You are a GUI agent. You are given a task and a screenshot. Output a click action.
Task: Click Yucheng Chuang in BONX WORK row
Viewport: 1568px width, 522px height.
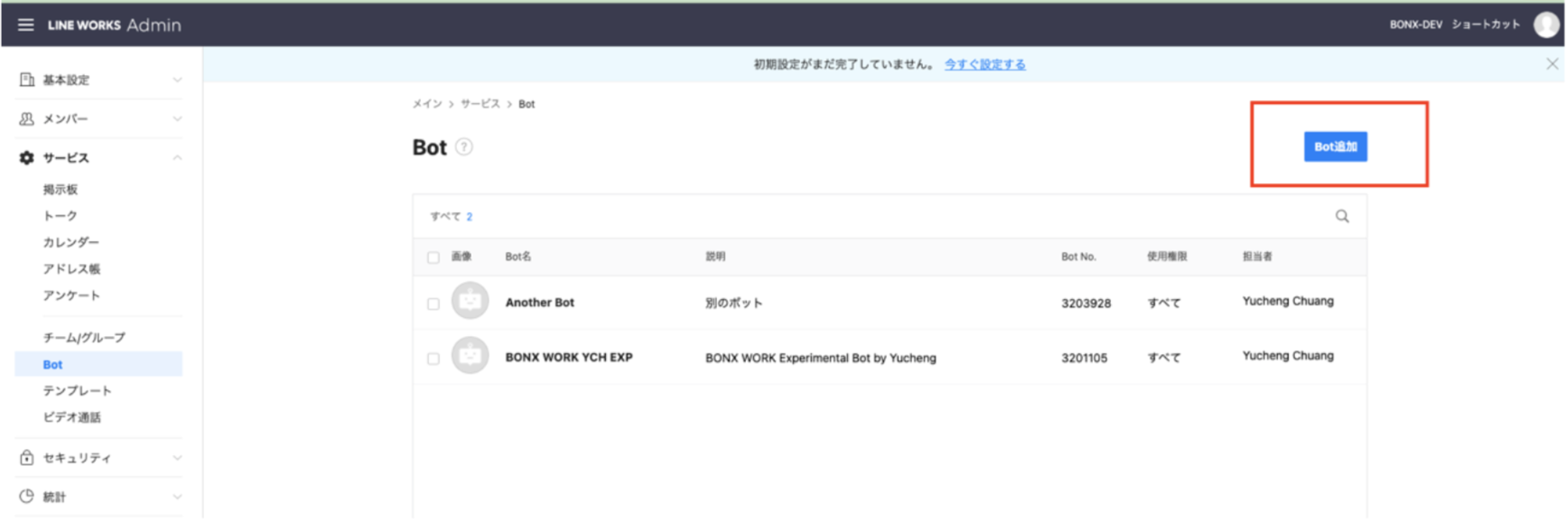[x=1287, y=355]
